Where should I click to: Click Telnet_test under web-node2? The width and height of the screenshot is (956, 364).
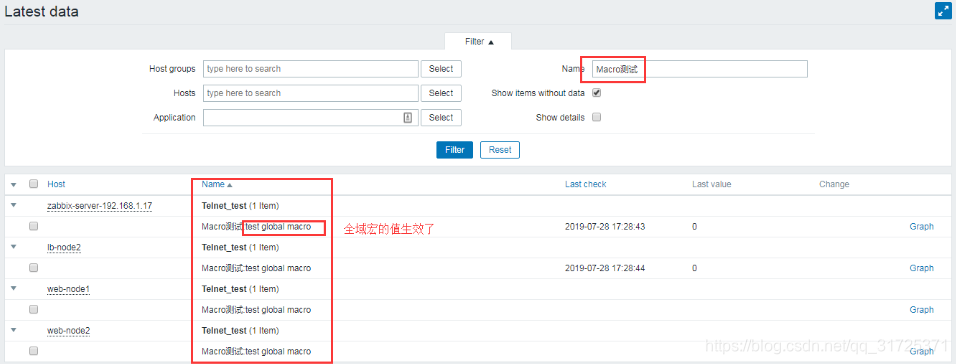click(x=224, y=330)
